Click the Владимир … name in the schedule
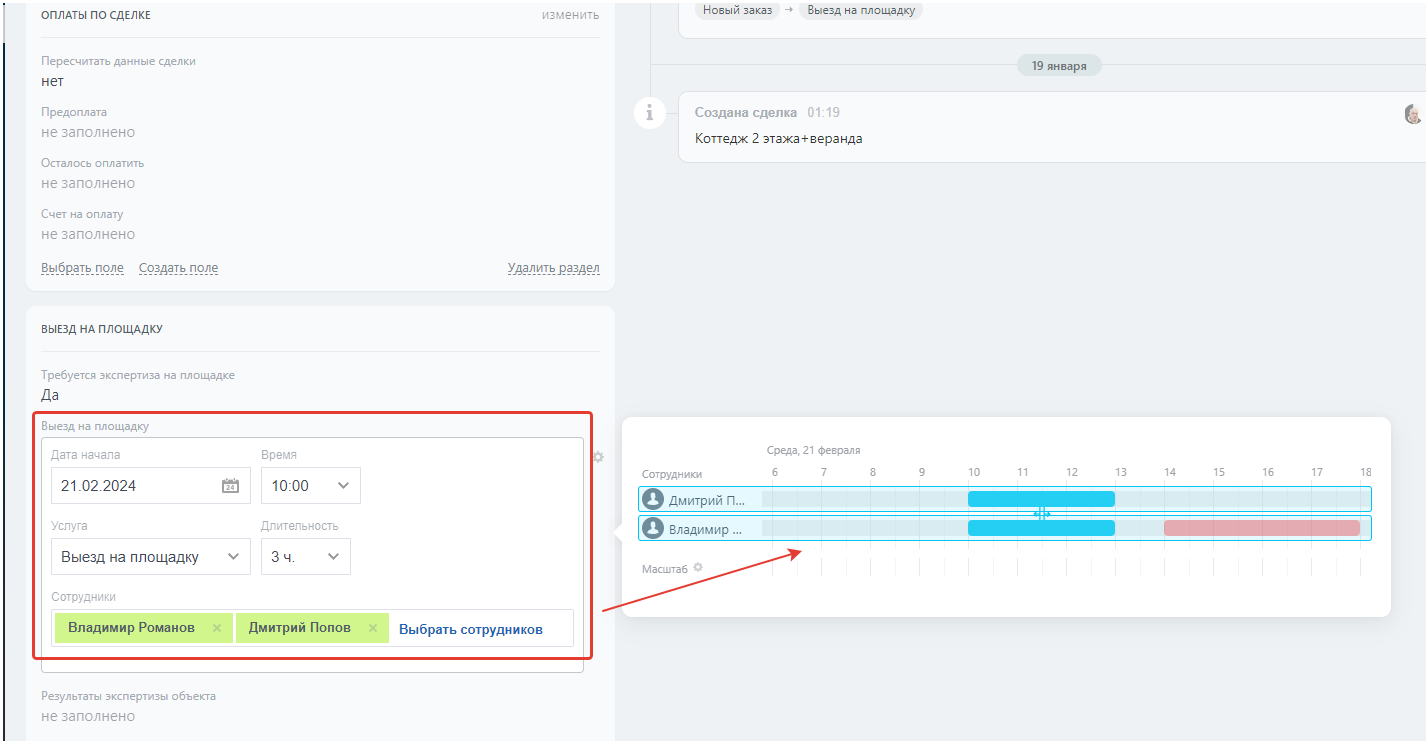The height and width of the screenshot is (741, 1426). coord(705,529)
